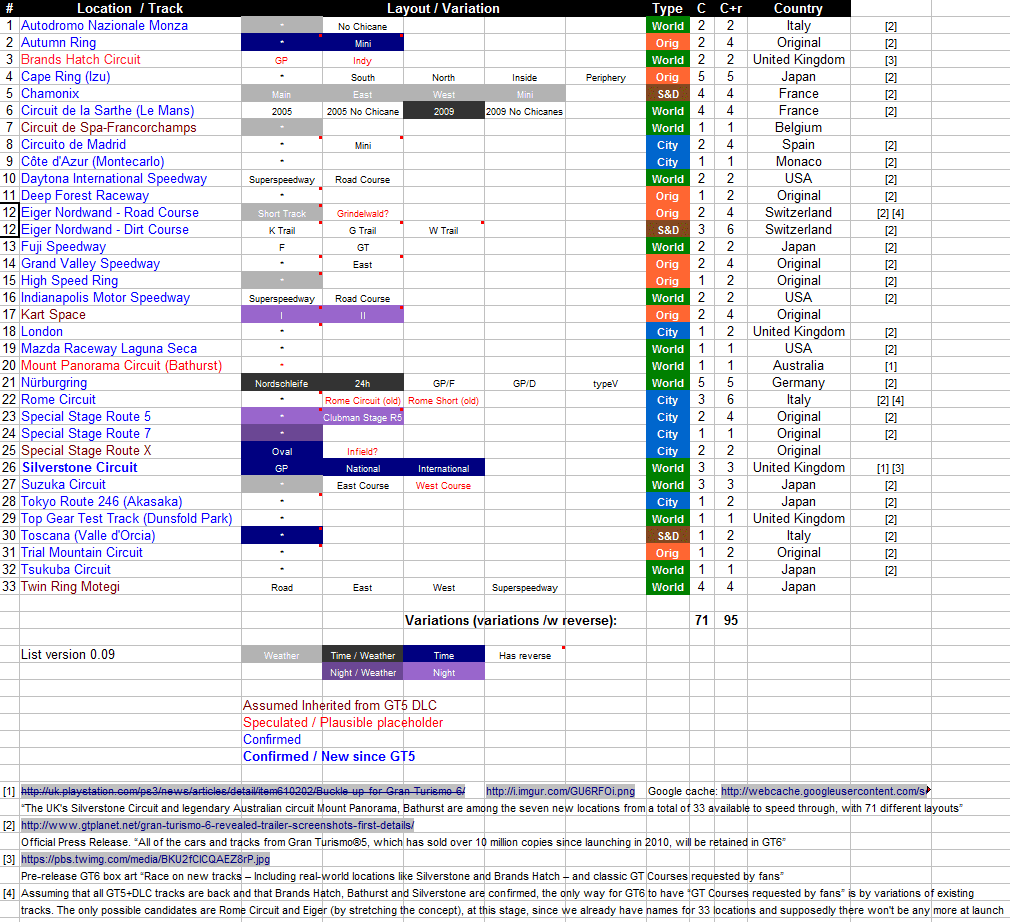Click the Orig type badge for Kart Space
Viewport: 1010px width, 922px height.
click(667, 315)
